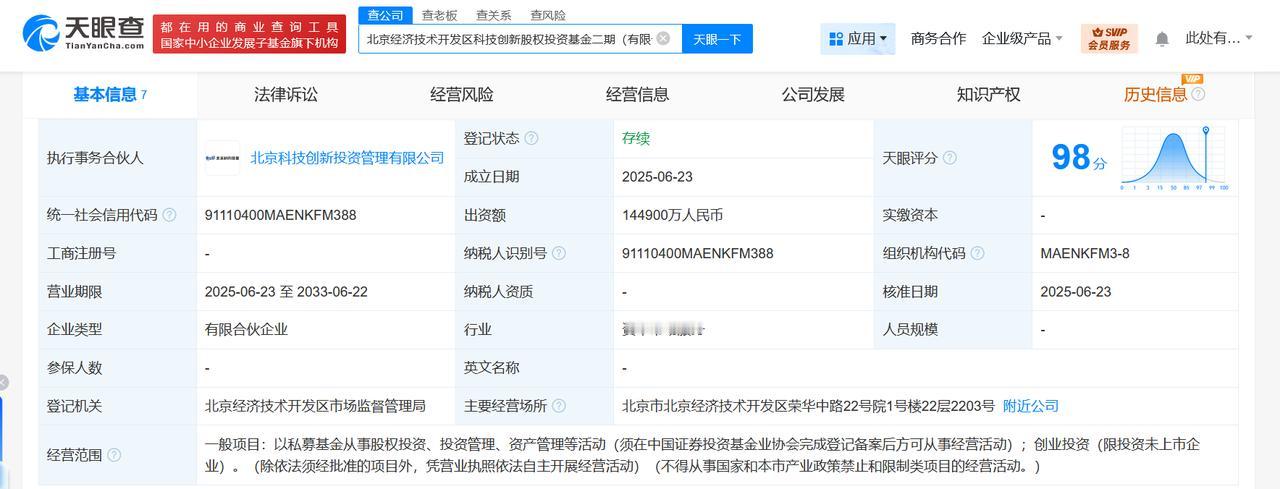The width and height of the screenshot is (1280, 489).
Task: Switch to 查公司 search tab
Action: pyautogui.click(x=385, y=15)
